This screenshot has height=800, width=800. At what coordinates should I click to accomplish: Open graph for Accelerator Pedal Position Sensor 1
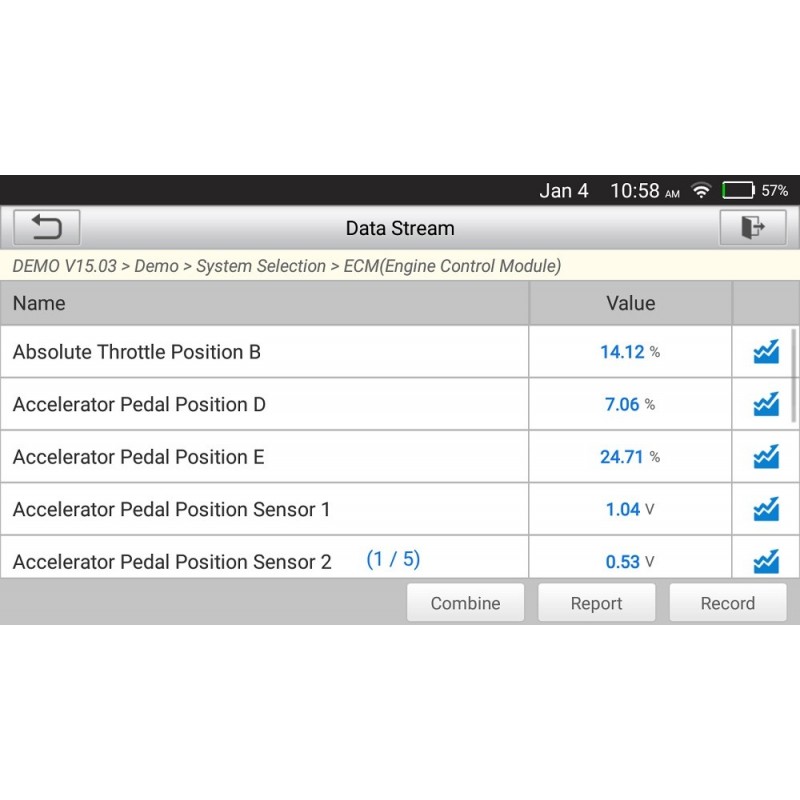(766, 510)
